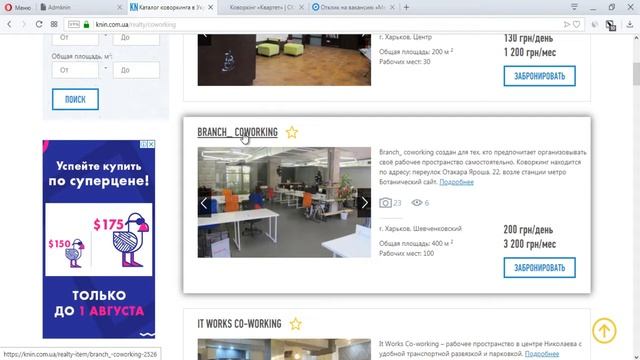Click 'Рабочих мест: 100' text
This screenshot has width=640, height=360.
click(407, 253)
